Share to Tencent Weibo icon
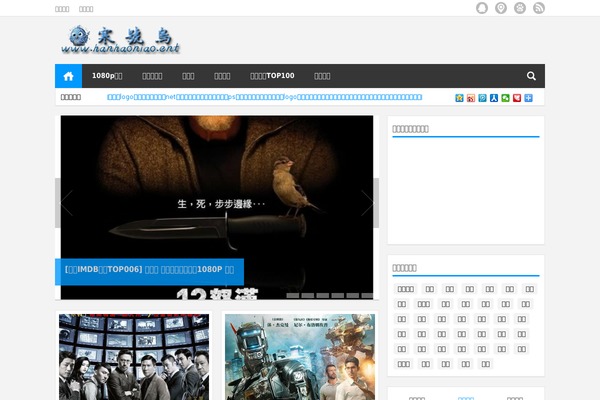The height and width of the screenshot is (400, 600). [x=482, y=98]
